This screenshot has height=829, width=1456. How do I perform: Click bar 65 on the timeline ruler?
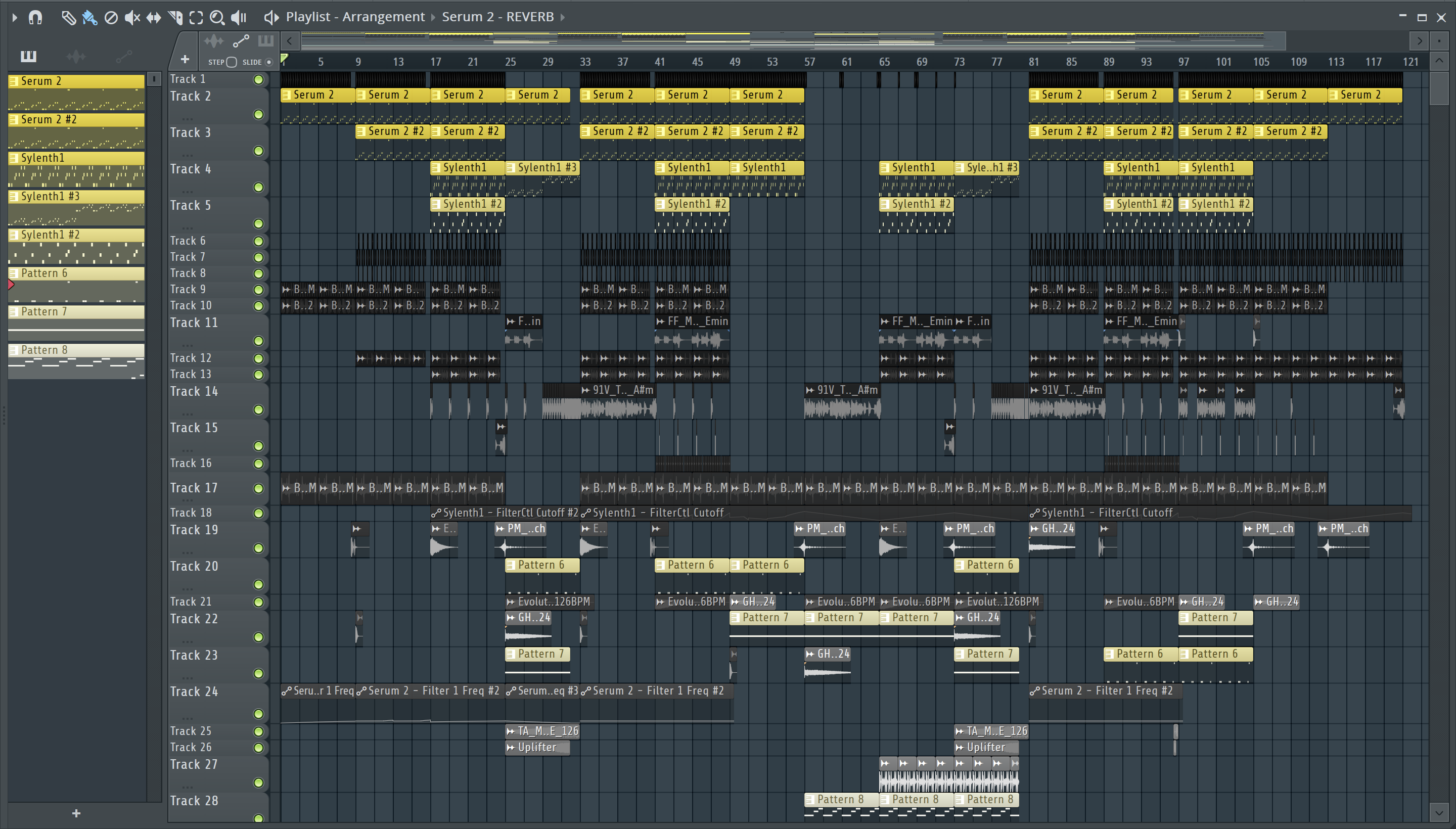(x=884, y=62)
